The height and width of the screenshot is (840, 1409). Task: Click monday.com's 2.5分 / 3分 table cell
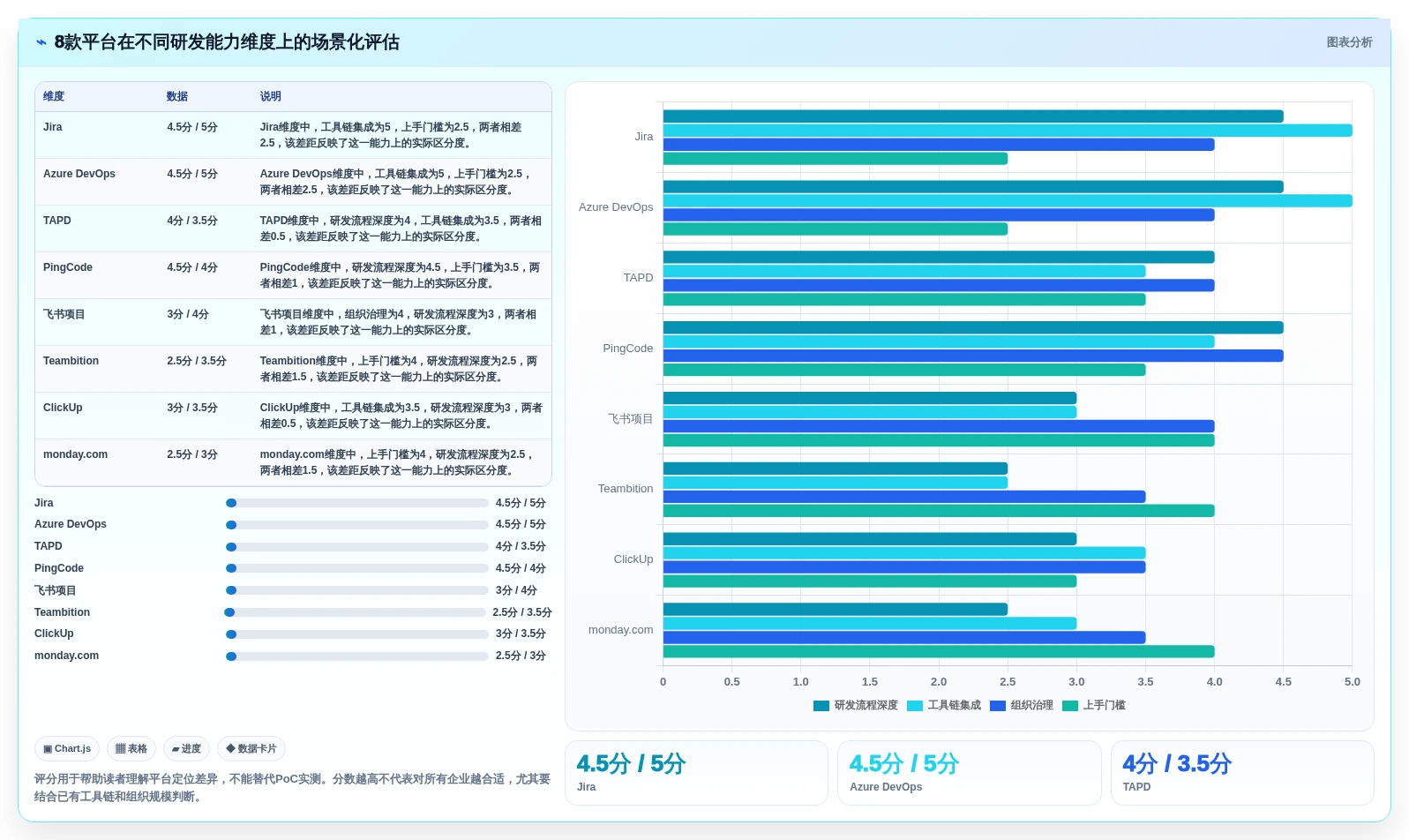192,454
